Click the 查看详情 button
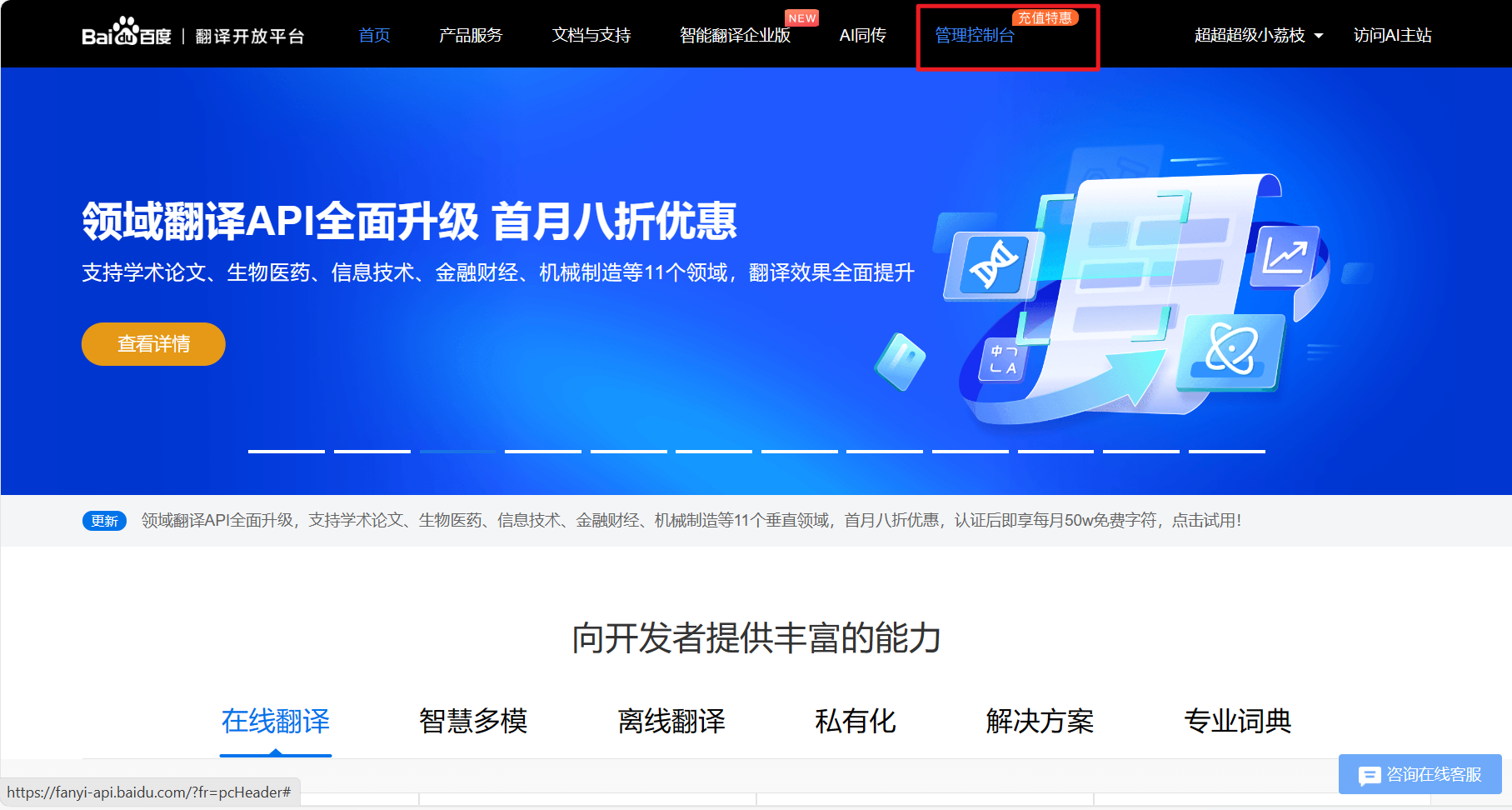Image resolution: width=1512 pixels, height=810 pixels. (x=153, y=343)
